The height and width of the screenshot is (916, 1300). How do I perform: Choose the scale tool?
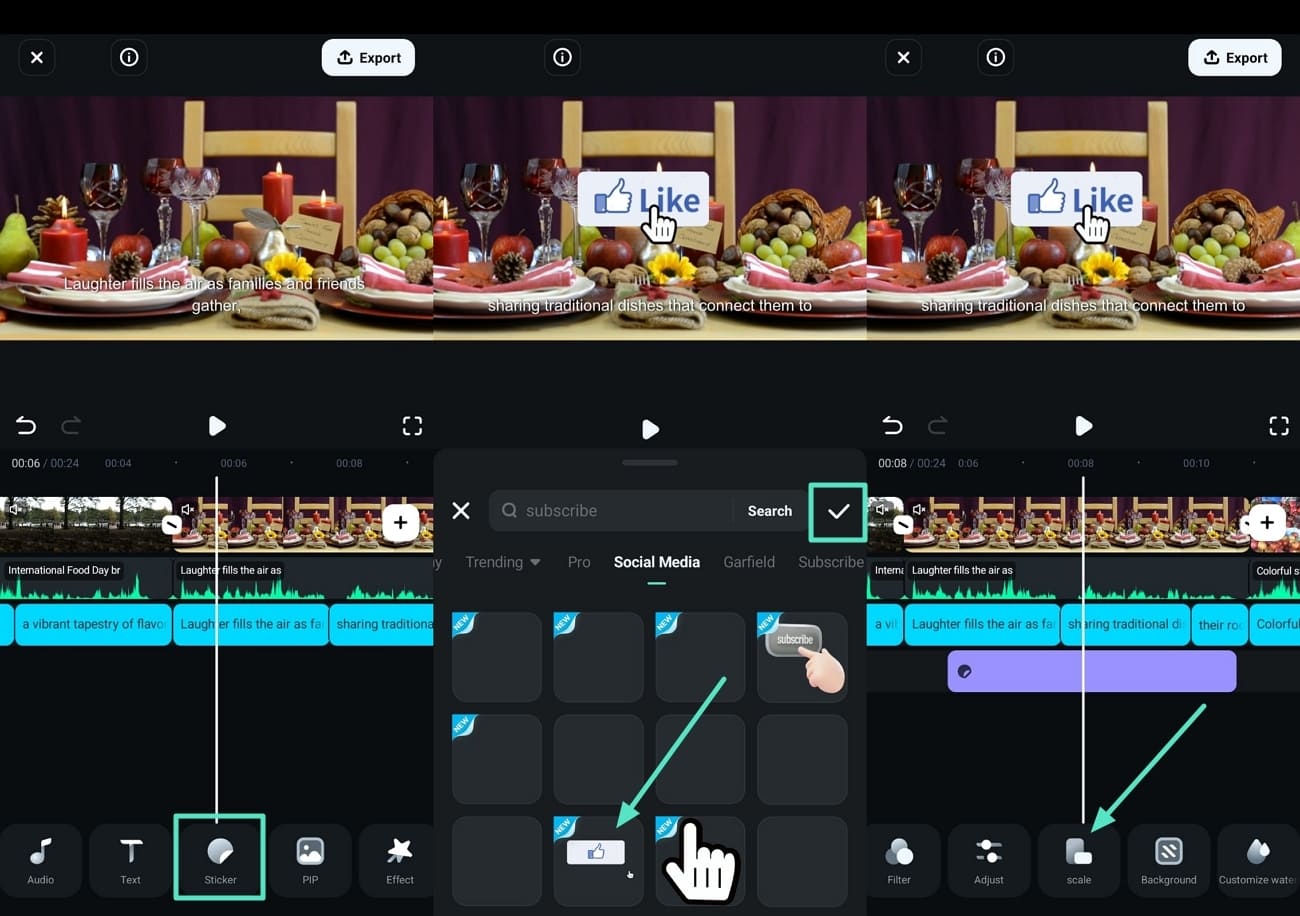tap(1078, 861)
